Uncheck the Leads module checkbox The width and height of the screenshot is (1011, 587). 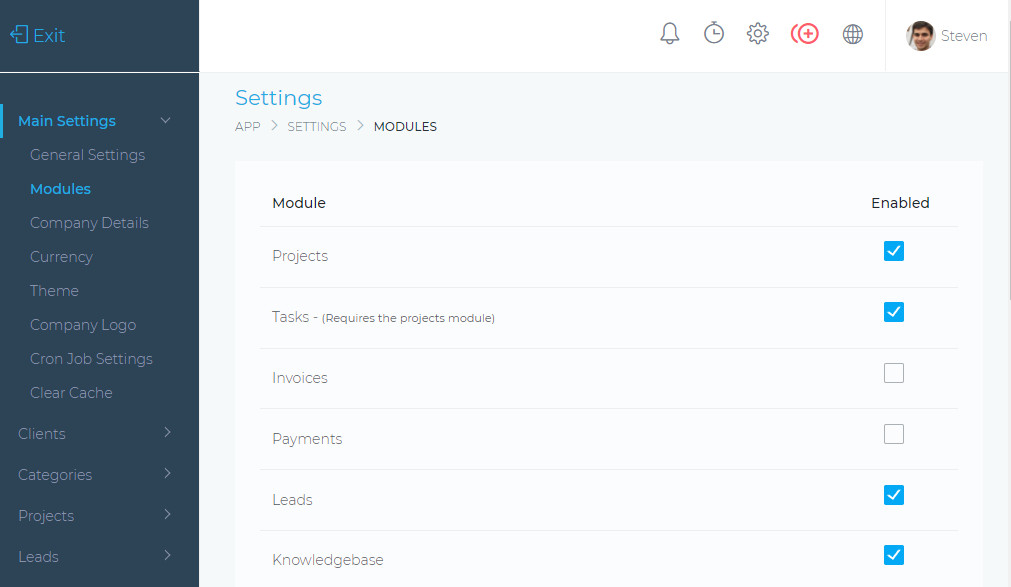894,495
